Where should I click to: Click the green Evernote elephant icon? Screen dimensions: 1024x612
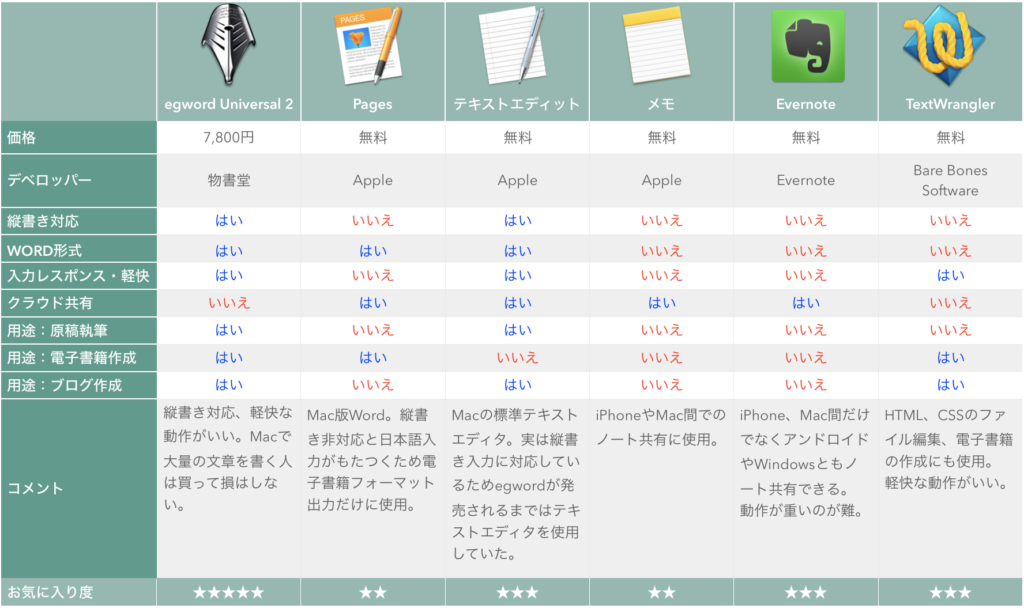coord(808,48)
